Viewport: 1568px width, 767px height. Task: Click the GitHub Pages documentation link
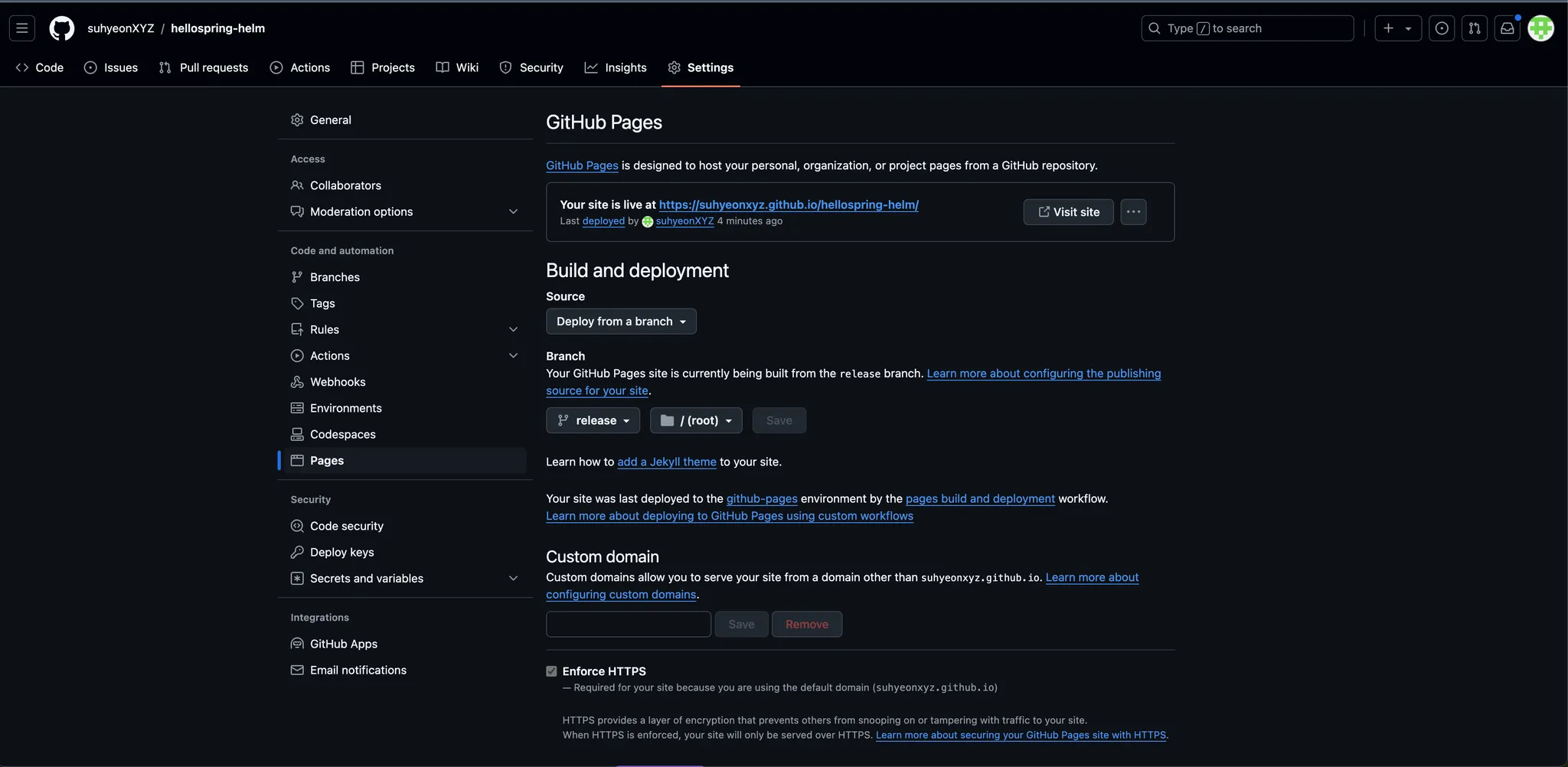click(x=582, y=165)
